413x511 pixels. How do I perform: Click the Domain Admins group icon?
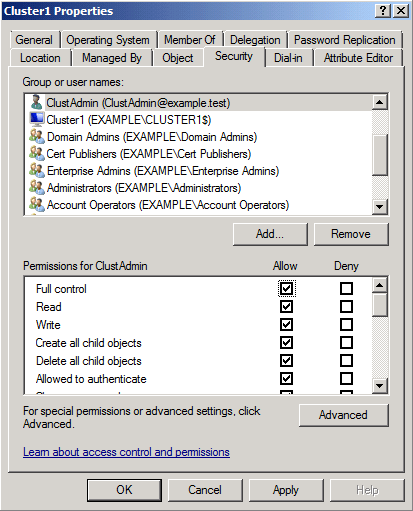point(37,136)
